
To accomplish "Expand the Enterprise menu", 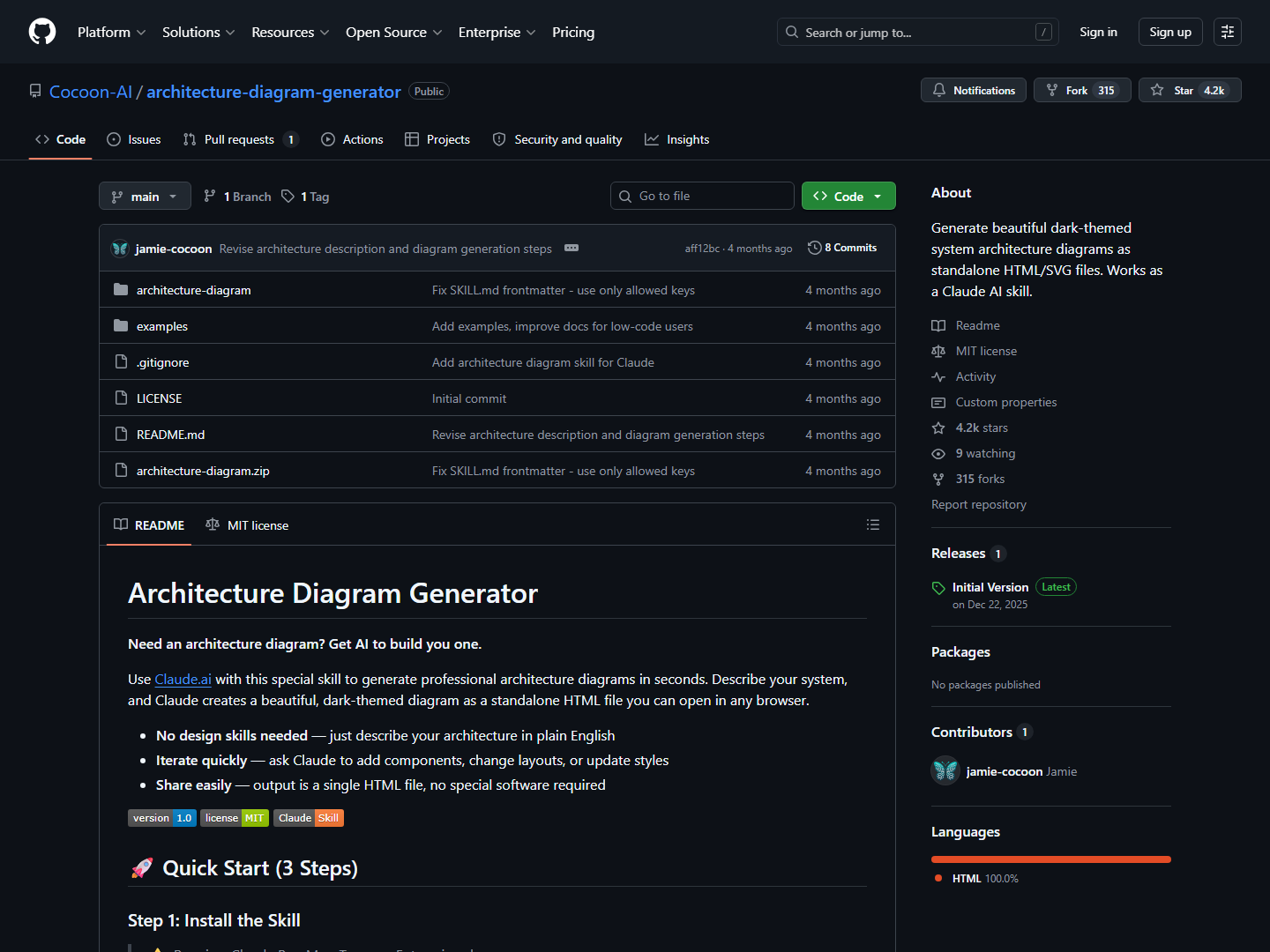I will [x=497, y=32].
